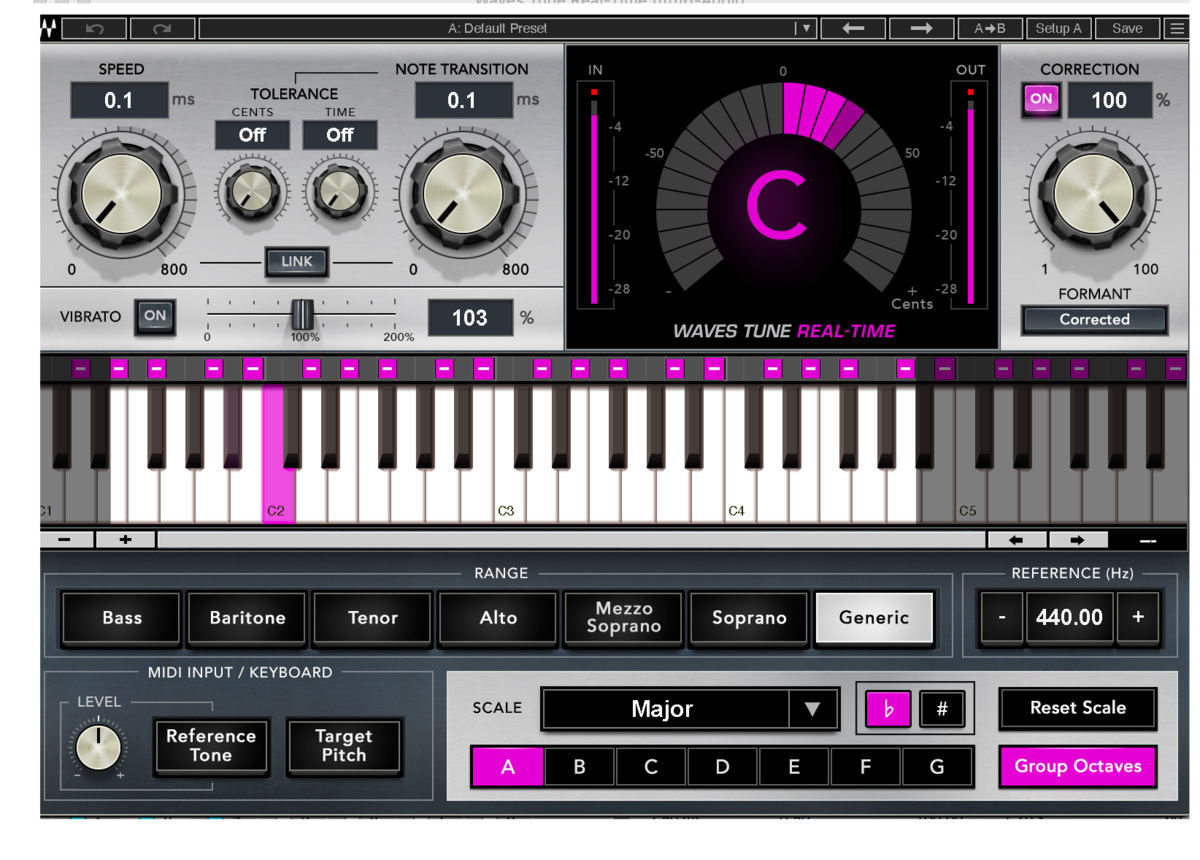Zoom out the keyboard with the minus button
The image size is (1200, 860).
[65, 540]
